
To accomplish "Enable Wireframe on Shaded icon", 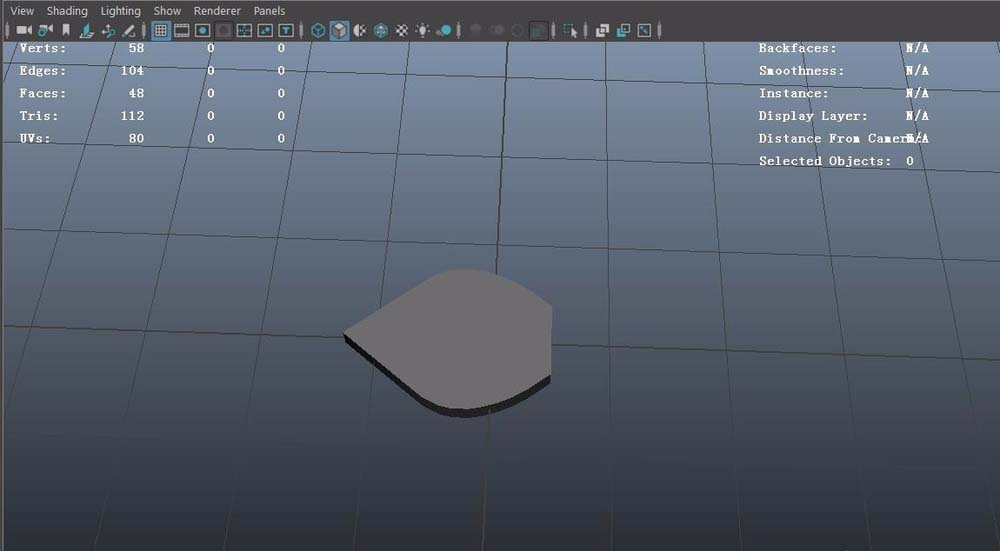I will tap(381, 30).
